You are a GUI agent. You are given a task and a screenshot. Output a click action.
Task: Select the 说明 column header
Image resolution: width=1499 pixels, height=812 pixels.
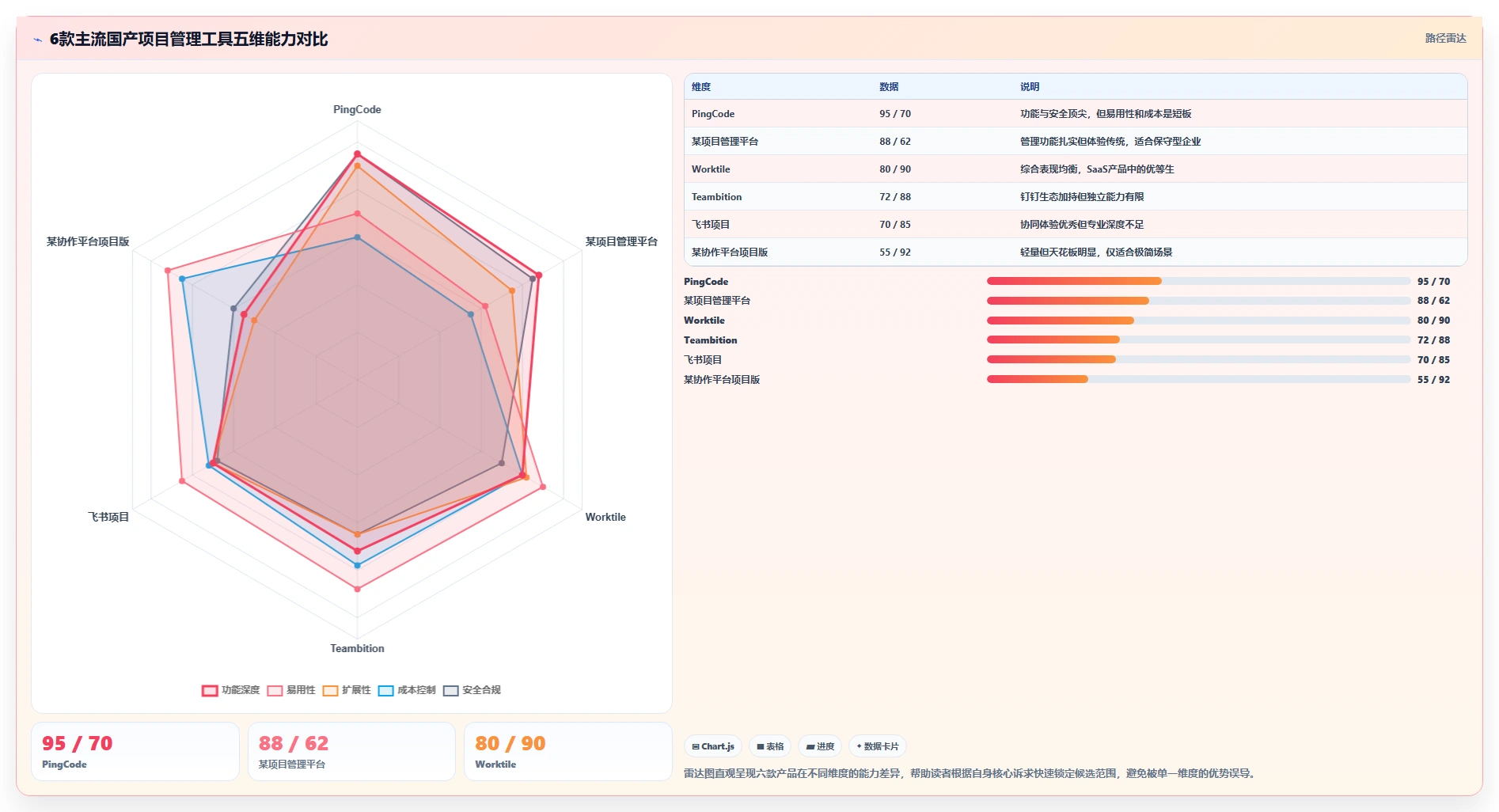[x=1030, y=87]
